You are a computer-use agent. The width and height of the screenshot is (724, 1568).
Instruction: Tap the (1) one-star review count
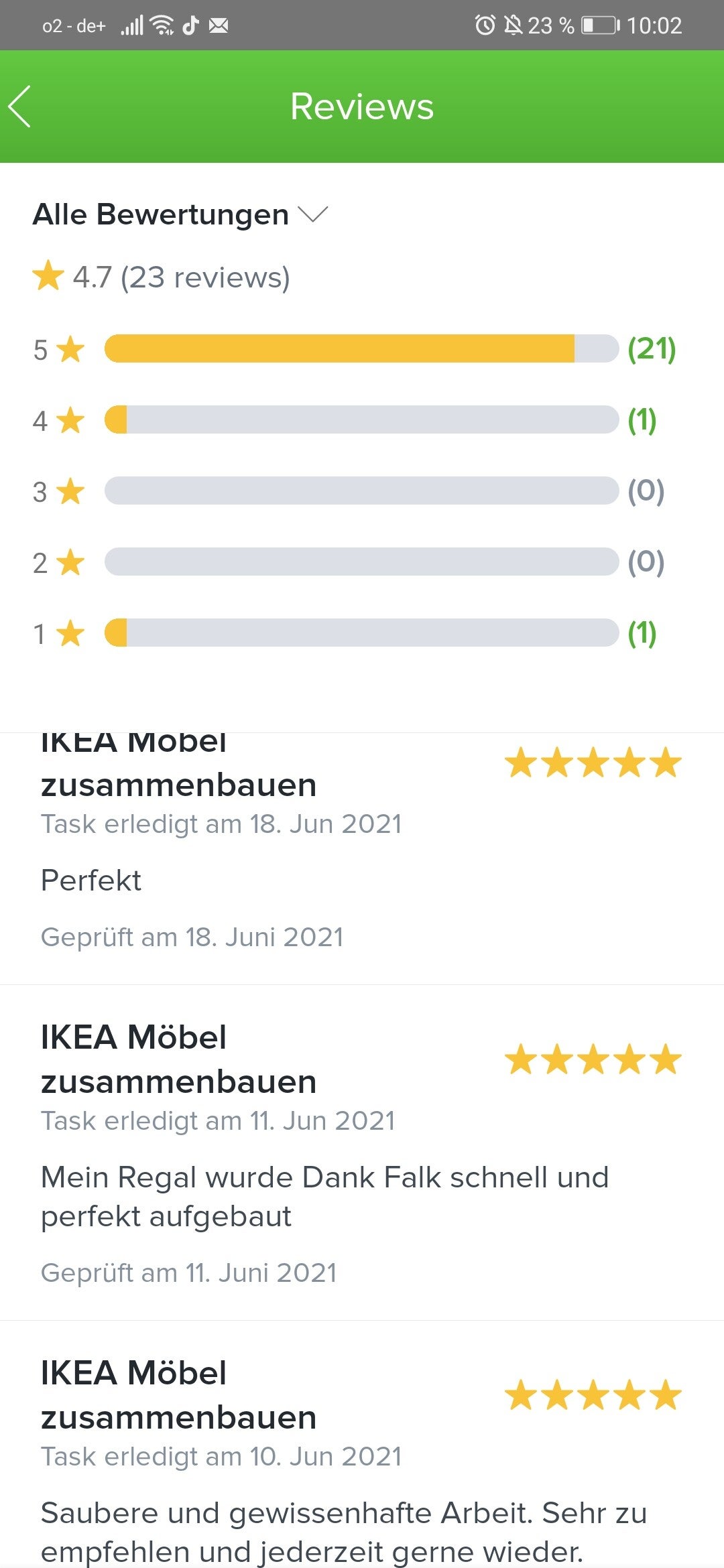(642, 633)
